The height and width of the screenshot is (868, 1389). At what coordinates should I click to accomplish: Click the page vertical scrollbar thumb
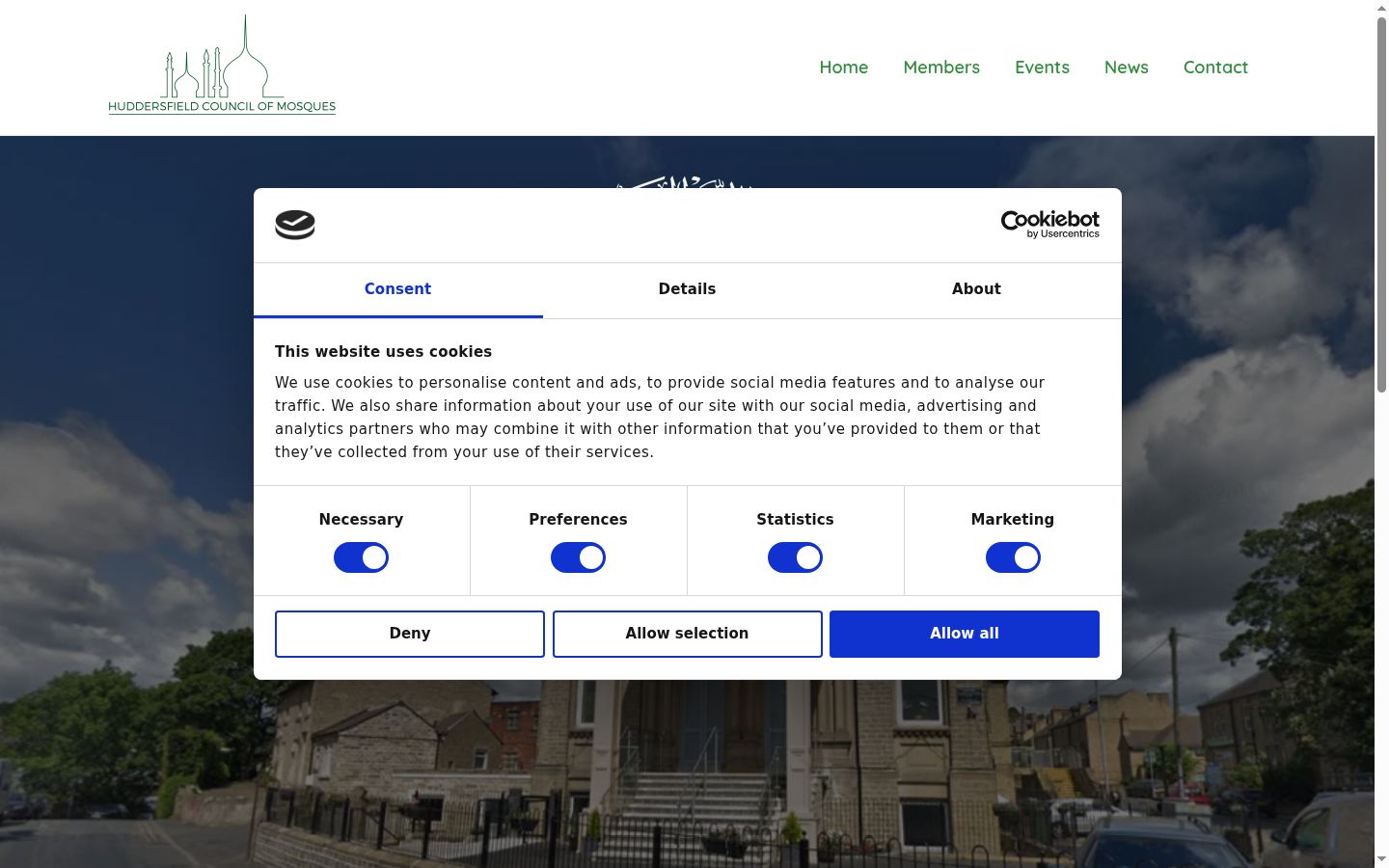click(1381, 204)
